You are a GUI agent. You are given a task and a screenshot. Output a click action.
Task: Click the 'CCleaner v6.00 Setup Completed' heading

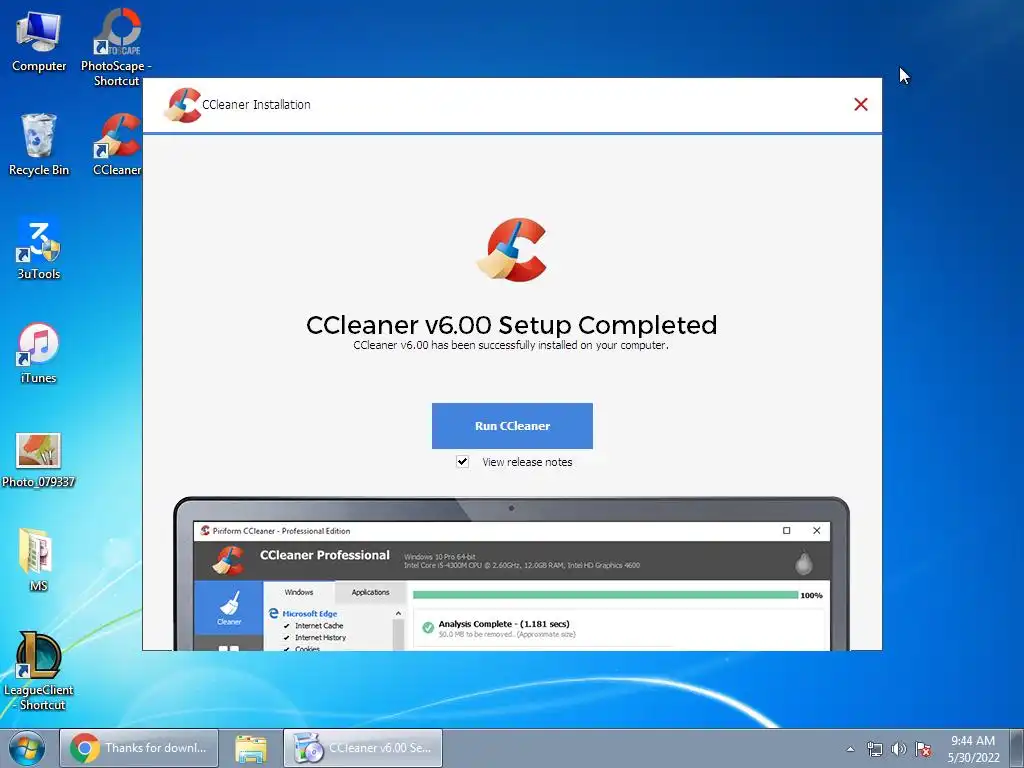pyautogui.click(x=512, y=325)
